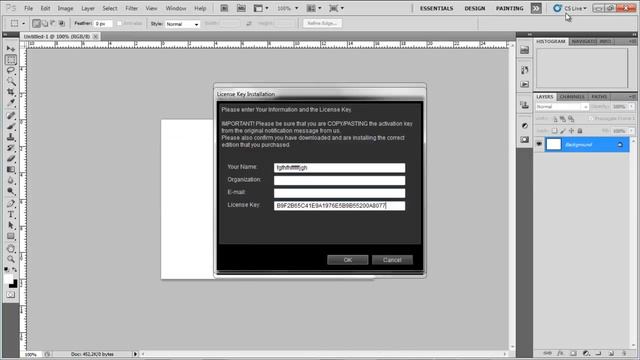
Task: Select the Pen tool
Action: point(11,204)
